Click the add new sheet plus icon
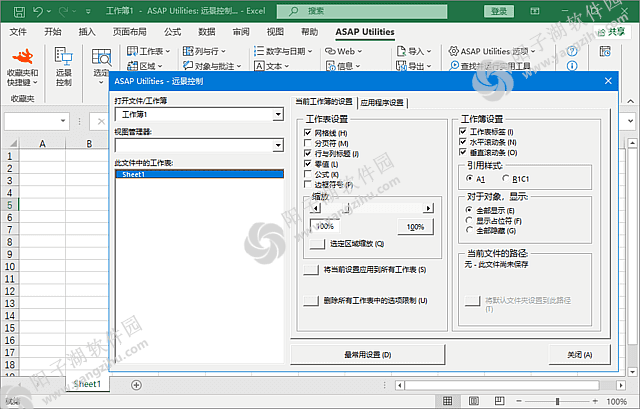 click(136, 385)
